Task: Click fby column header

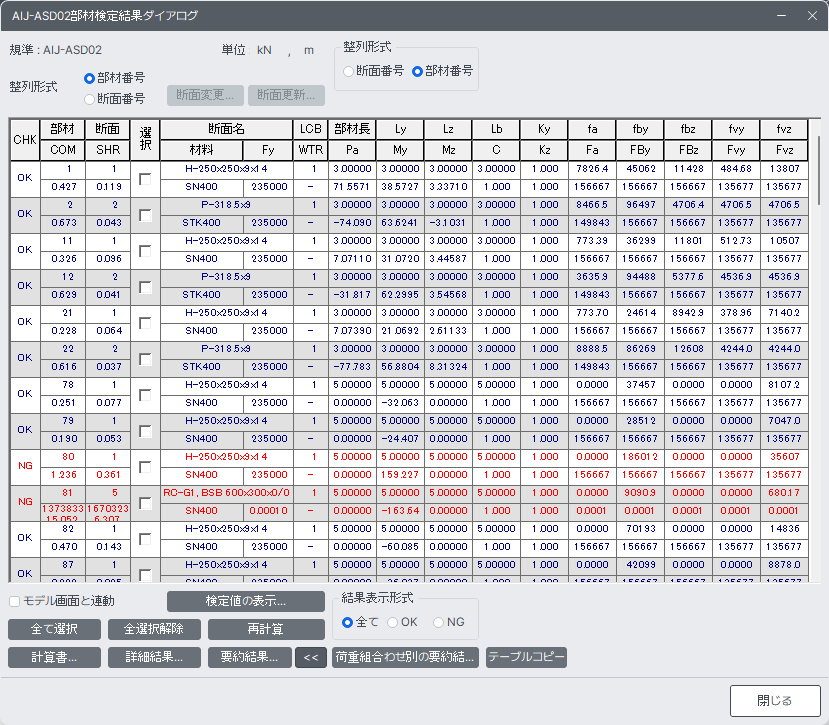Action: (640, 129)
